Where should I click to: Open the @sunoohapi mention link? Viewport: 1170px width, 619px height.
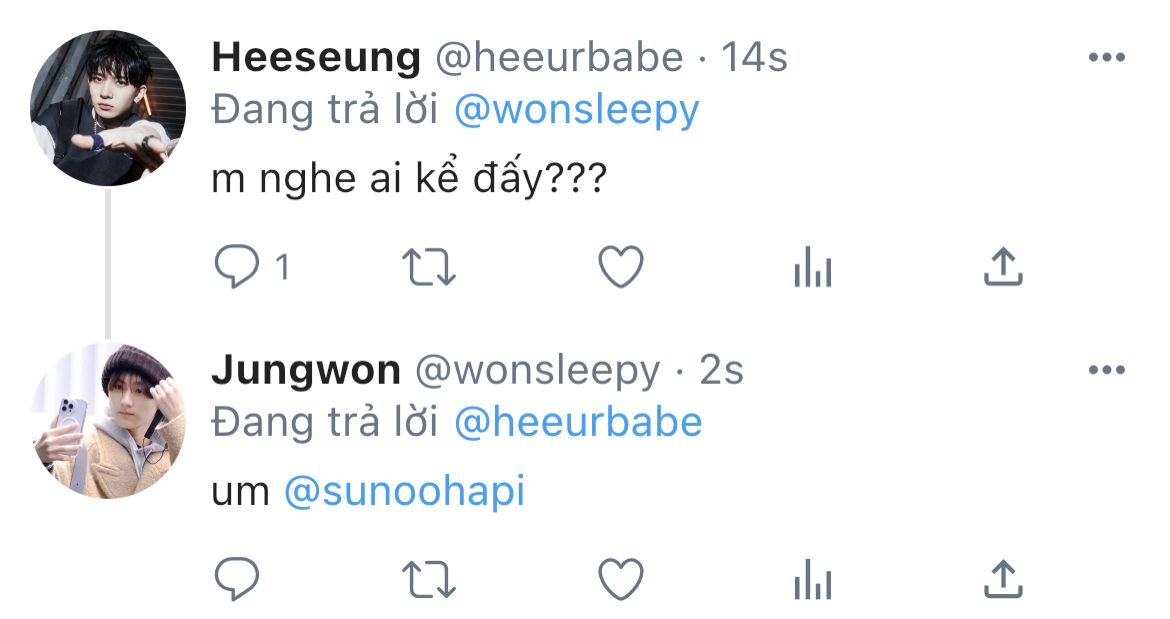[404, 492]
